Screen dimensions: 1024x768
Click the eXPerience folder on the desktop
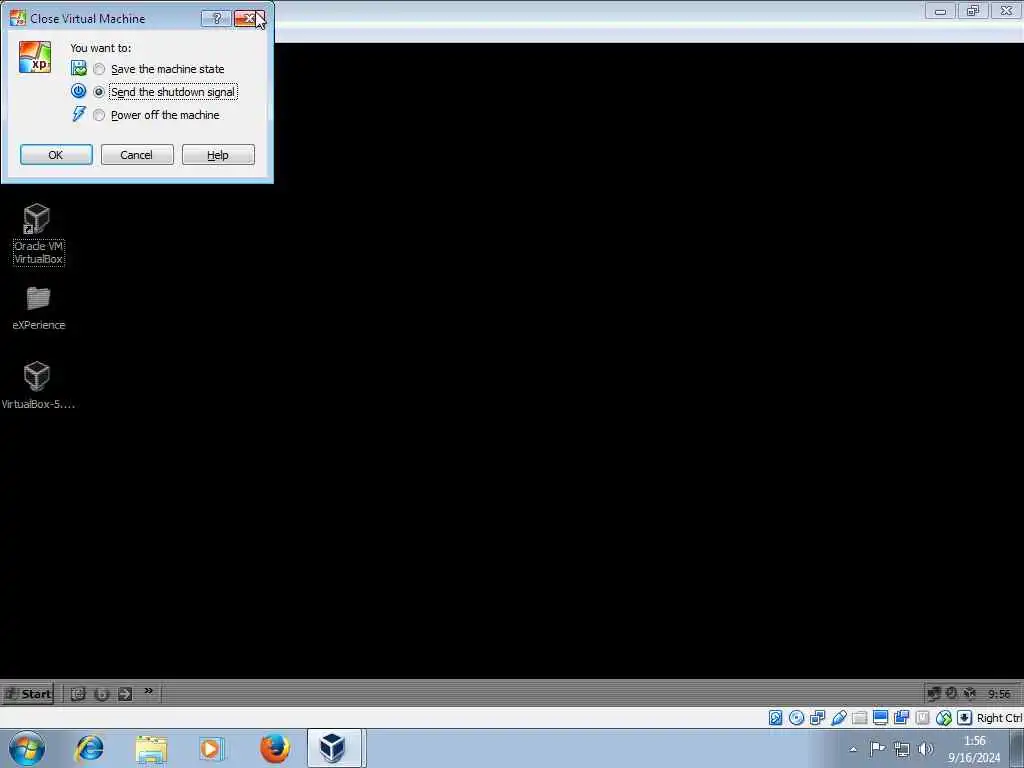coord(38,308)
